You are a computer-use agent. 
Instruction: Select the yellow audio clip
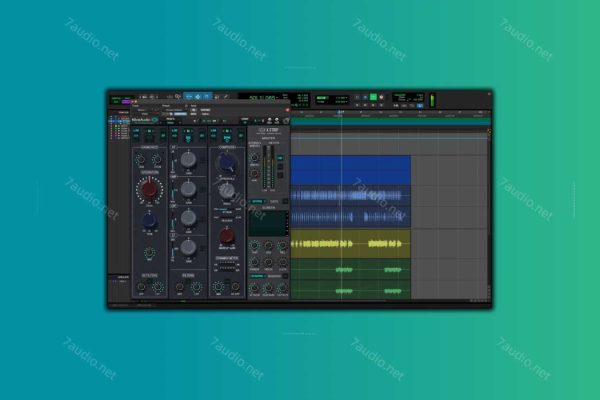tap(351, 244)
